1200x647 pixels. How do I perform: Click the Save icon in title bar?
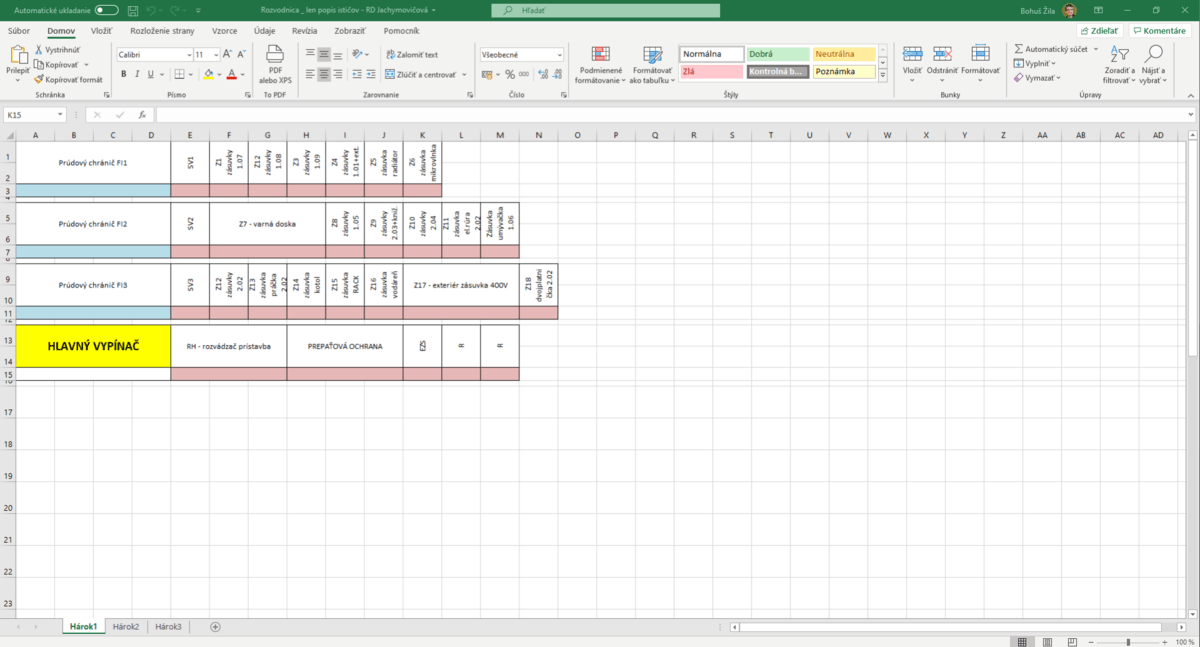131,10
